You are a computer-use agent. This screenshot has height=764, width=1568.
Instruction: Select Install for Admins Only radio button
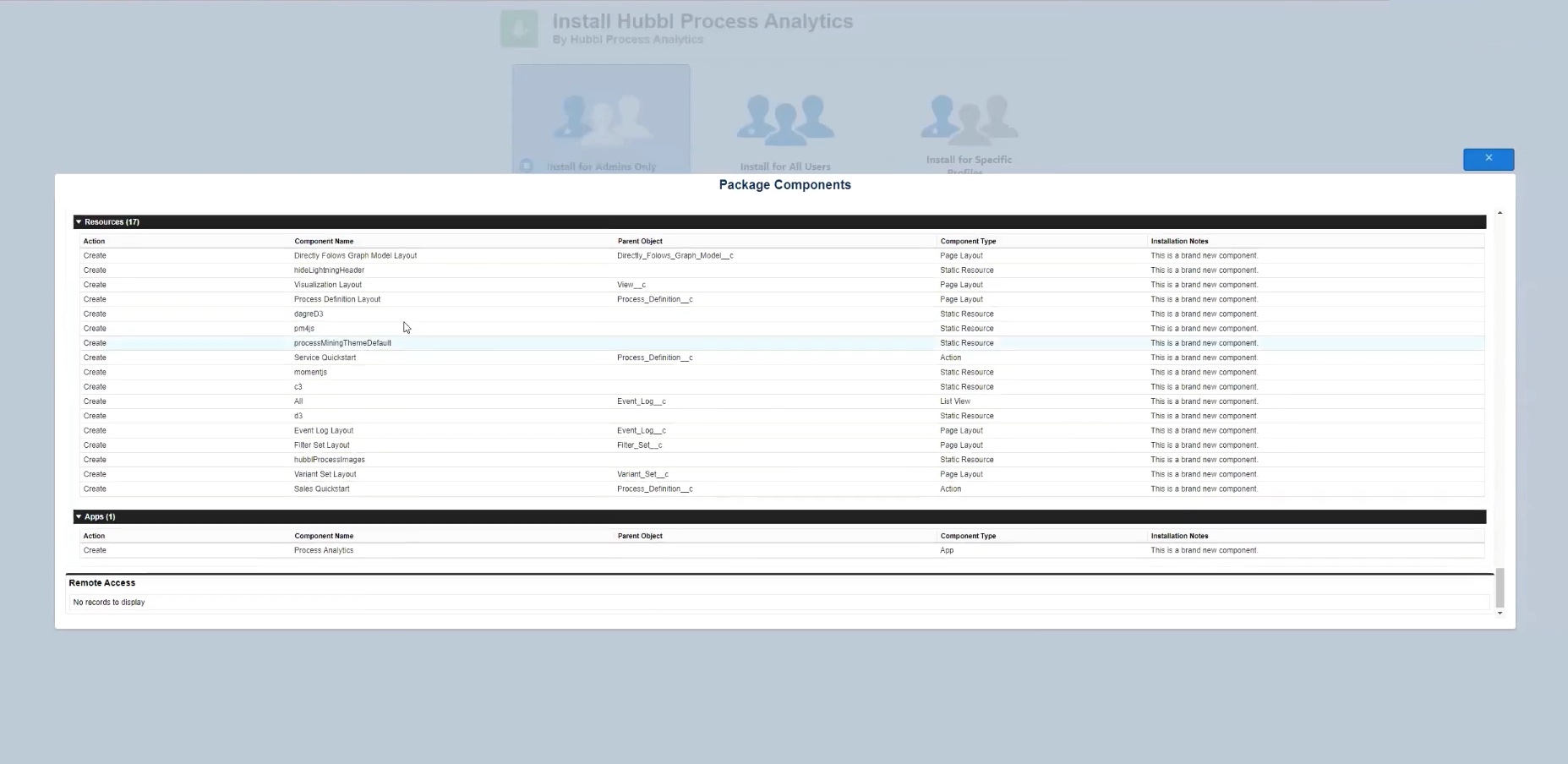point(527,166)
